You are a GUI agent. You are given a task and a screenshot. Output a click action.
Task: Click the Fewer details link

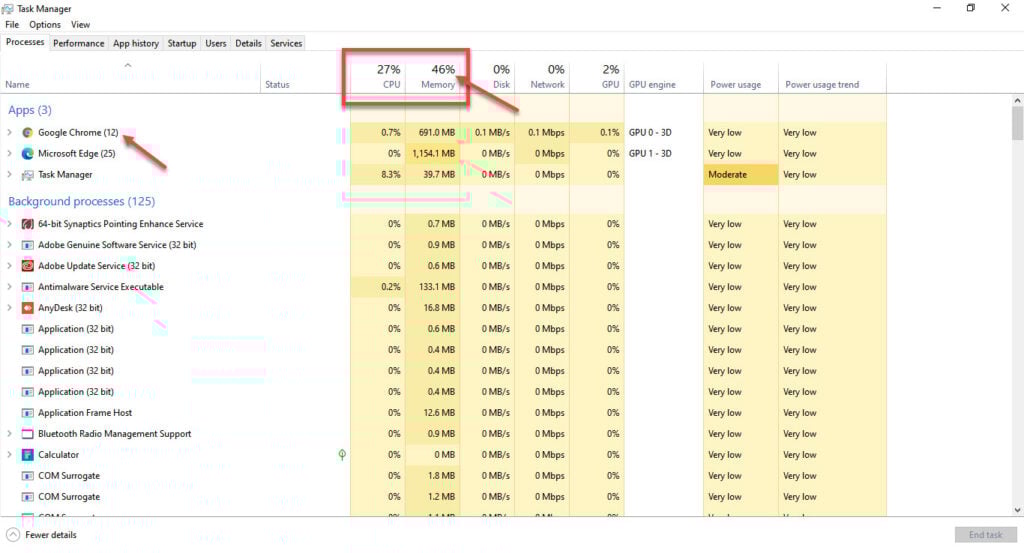click(x=51, y=535)
